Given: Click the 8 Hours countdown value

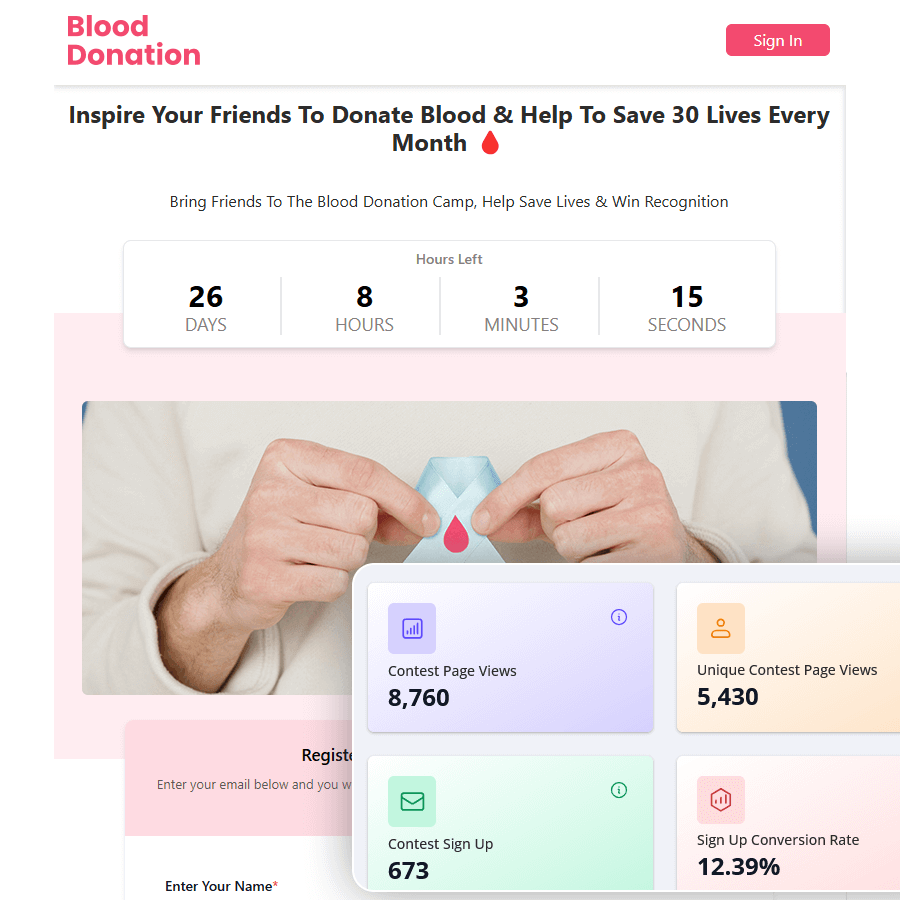Looking at the screenshot, I should pos(364,297).
